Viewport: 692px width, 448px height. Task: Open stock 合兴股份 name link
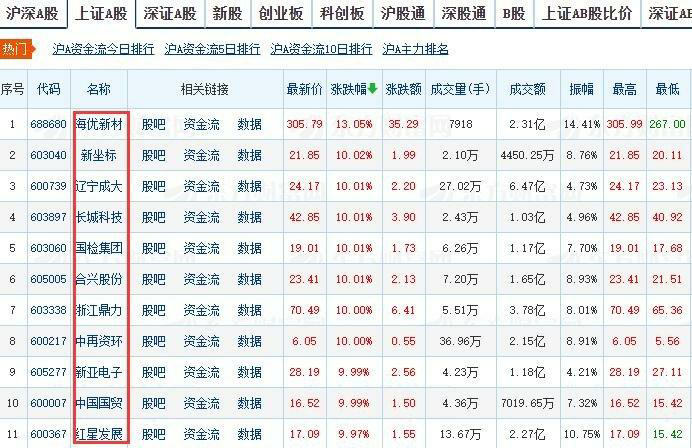click(x=99, y=279)
